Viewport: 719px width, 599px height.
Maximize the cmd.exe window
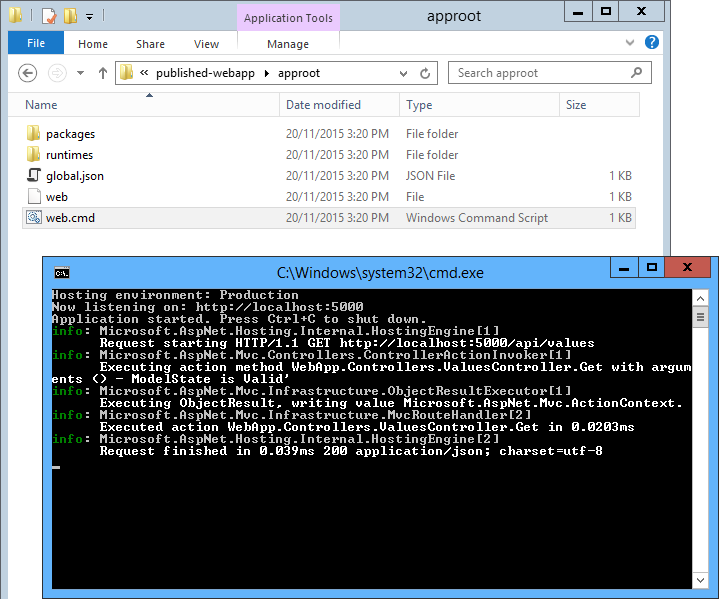[x=652, y=268]
